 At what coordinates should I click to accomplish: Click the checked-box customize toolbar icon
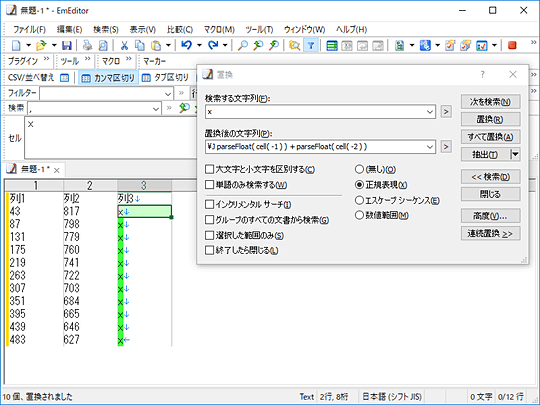click(x=481, y=45)
